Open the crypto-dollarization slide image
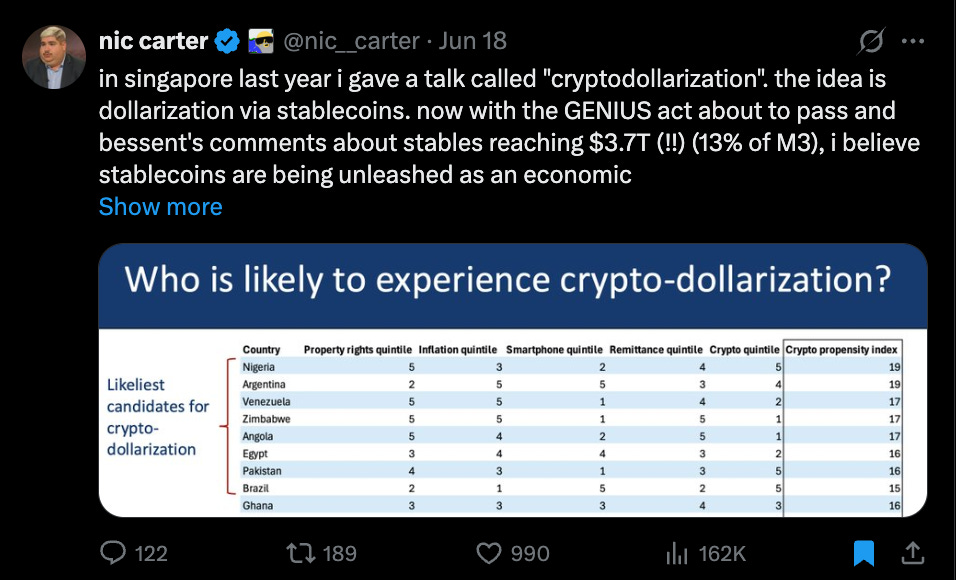Image resolution: width=956 pixels, height=580 pixels. 513,380
